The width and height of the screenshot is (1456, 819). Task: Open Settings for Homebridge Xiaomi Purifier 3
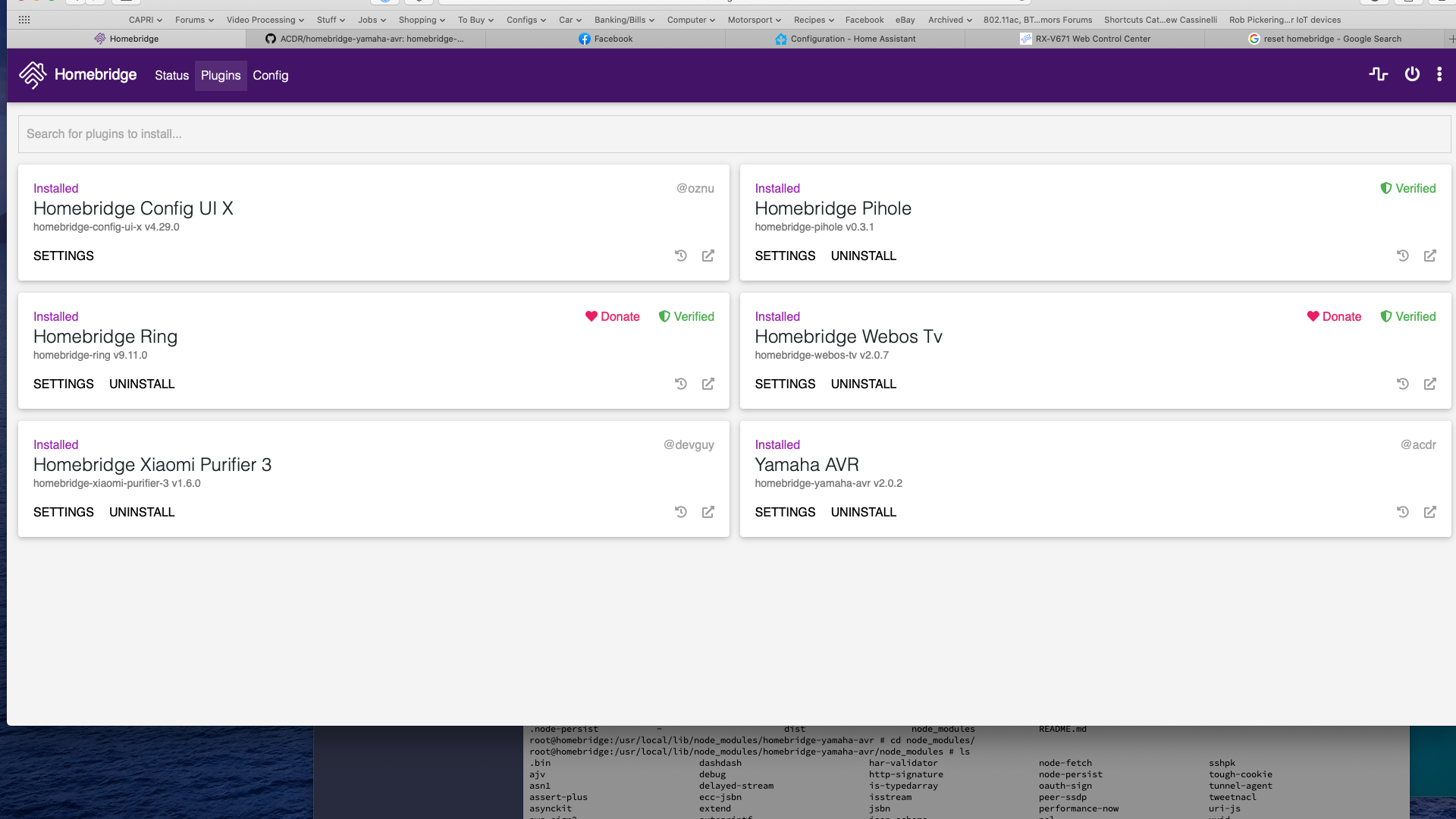(x=64, y=512)
